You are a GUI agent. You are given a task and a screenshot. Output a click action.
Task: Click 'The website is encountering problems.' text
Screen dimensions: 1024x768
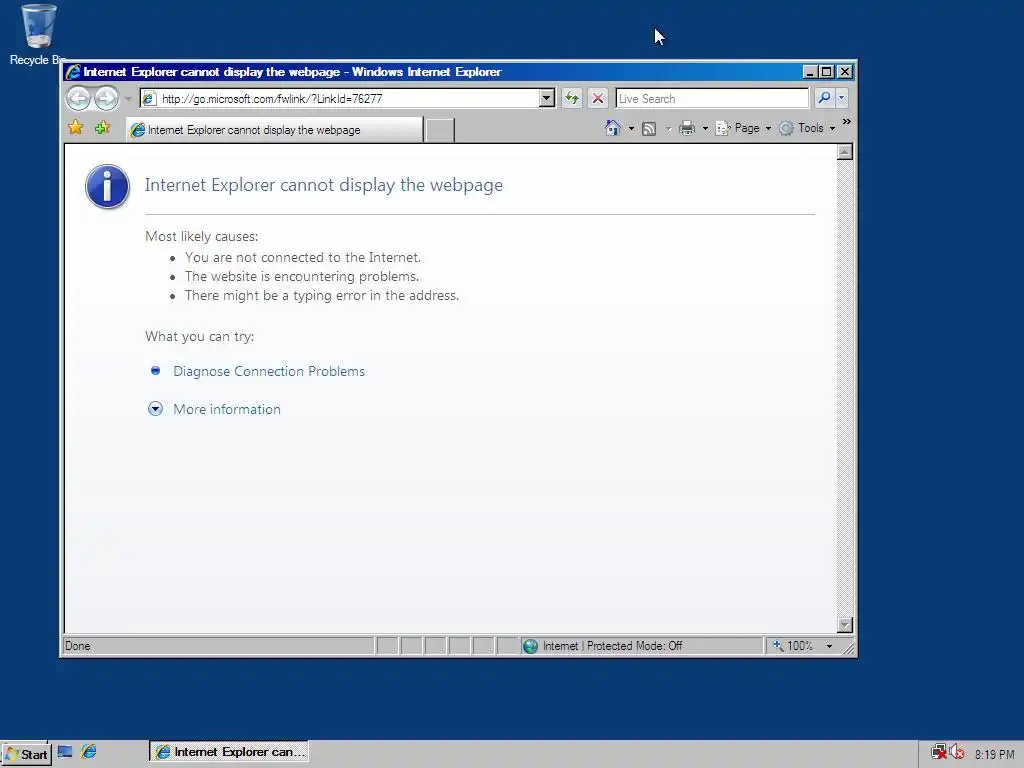(x=302, y=276)
